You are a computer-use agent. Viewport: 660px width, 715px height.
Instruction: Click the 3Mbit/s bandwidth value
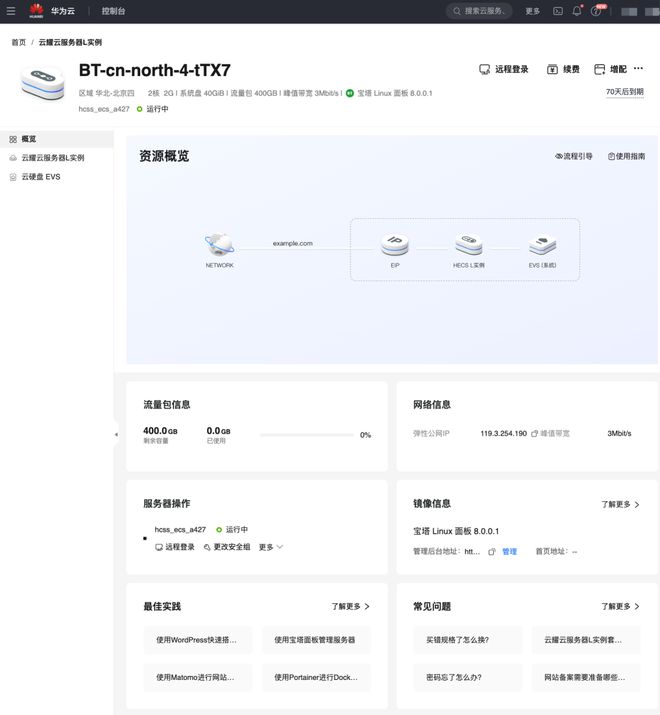[x=619, y=434]
